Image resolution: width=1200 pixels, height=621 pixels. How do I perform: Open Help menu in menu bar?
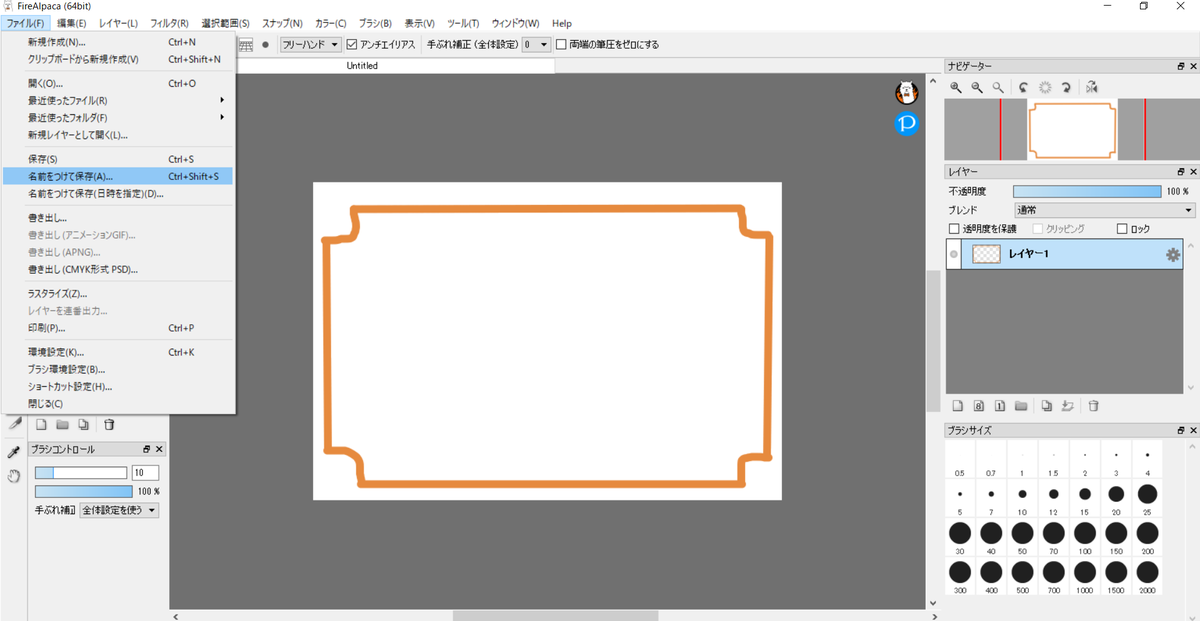click(561, 22)
